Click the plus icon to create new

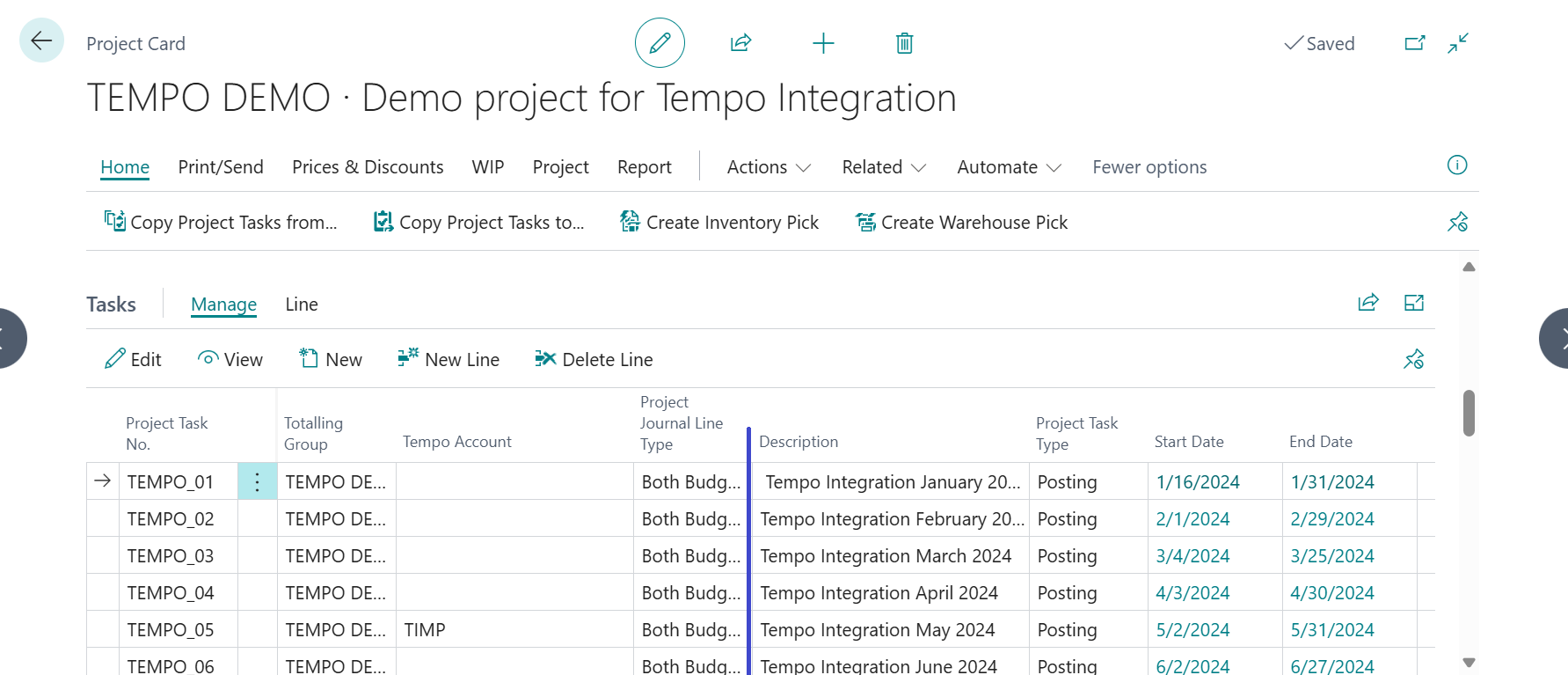(823, 43)
